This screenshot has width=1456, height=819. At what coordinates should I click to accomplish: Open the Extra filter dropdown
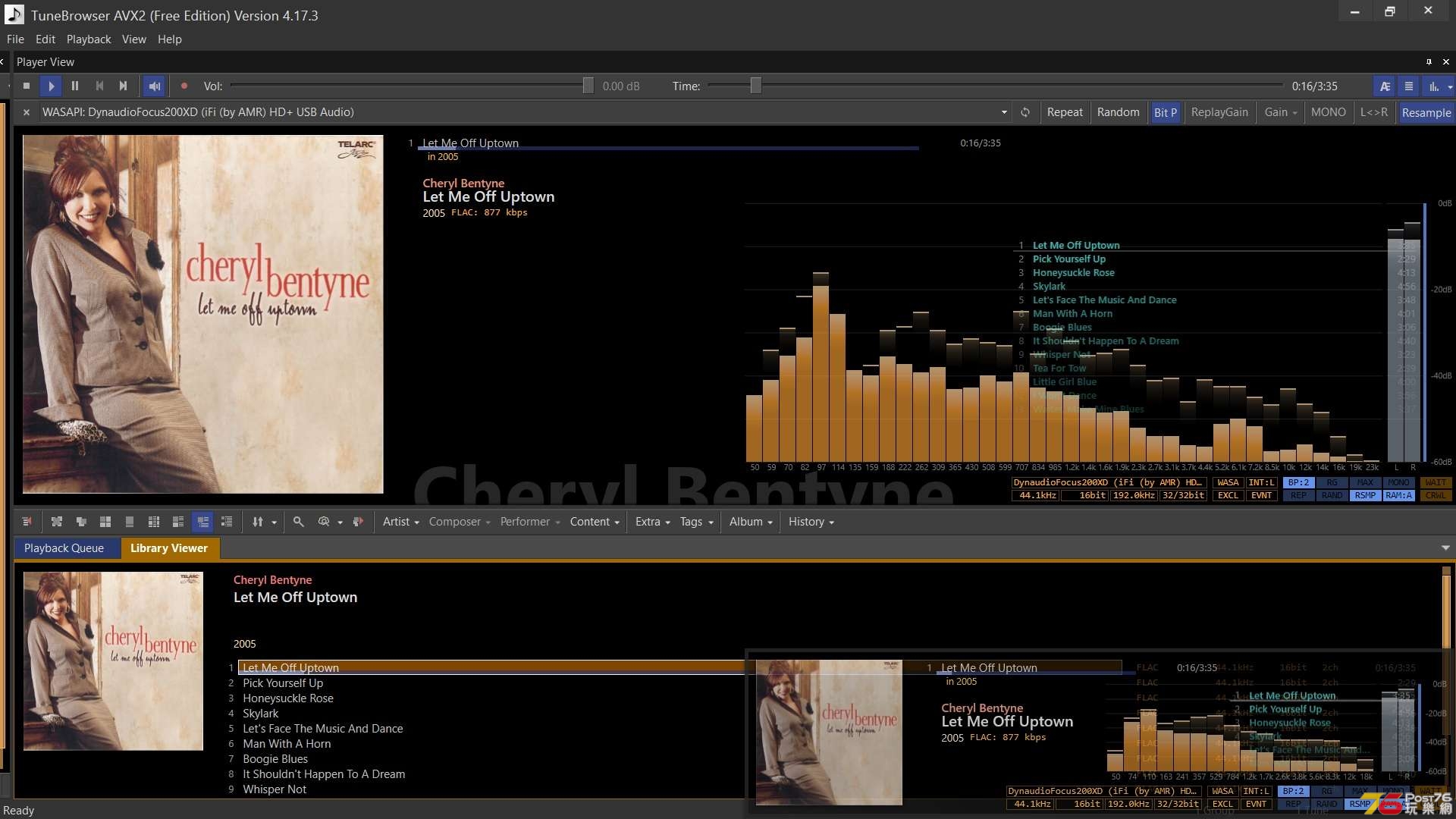(x=653, y=522)
